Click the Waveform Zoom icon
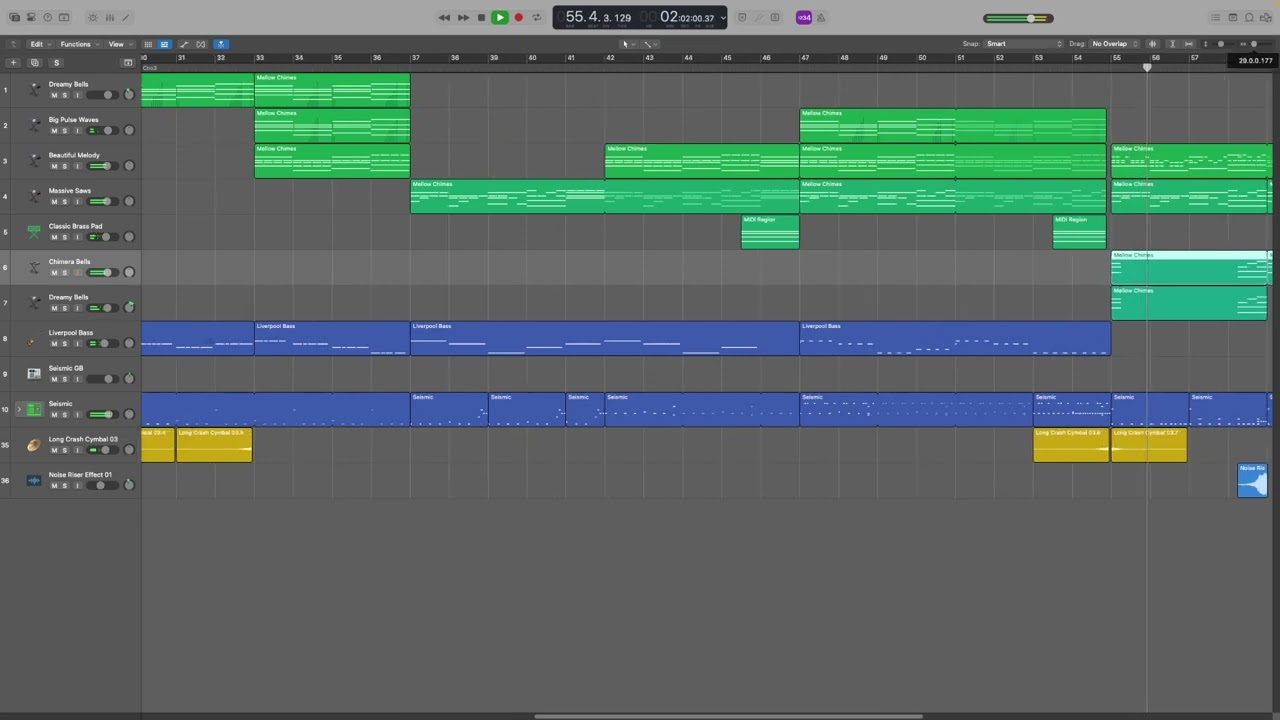 pos(1153,44)
